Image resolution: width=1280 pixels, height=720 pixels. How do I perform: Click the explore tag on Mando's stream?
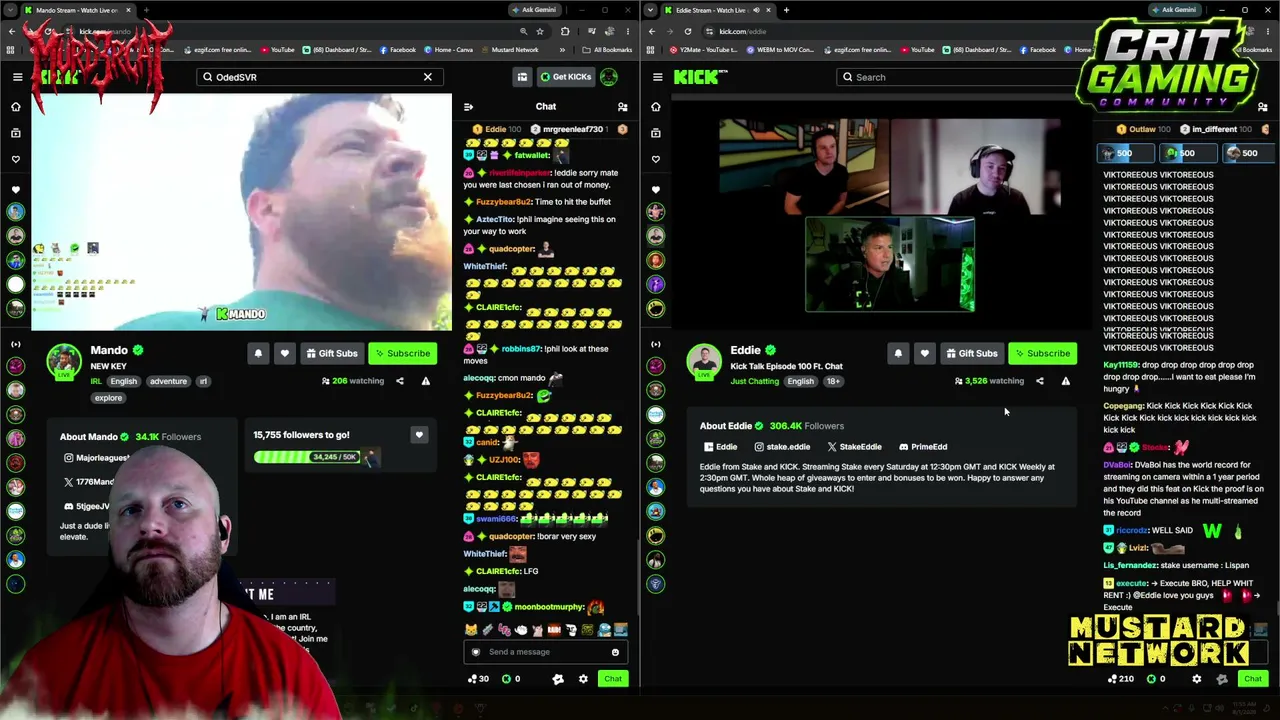click(108, 398)
